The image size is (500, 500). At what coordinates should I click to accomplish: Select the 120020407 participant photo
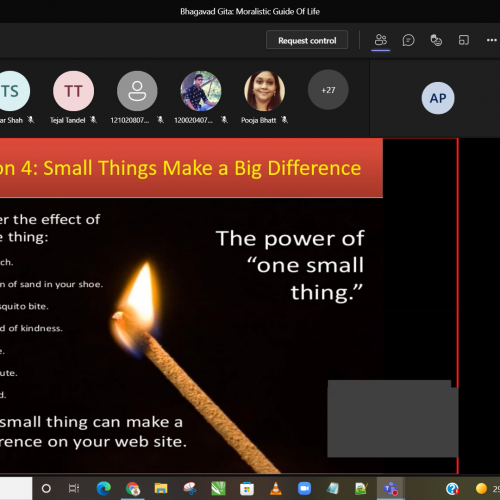pyautogui.click(x=201, y=91)
